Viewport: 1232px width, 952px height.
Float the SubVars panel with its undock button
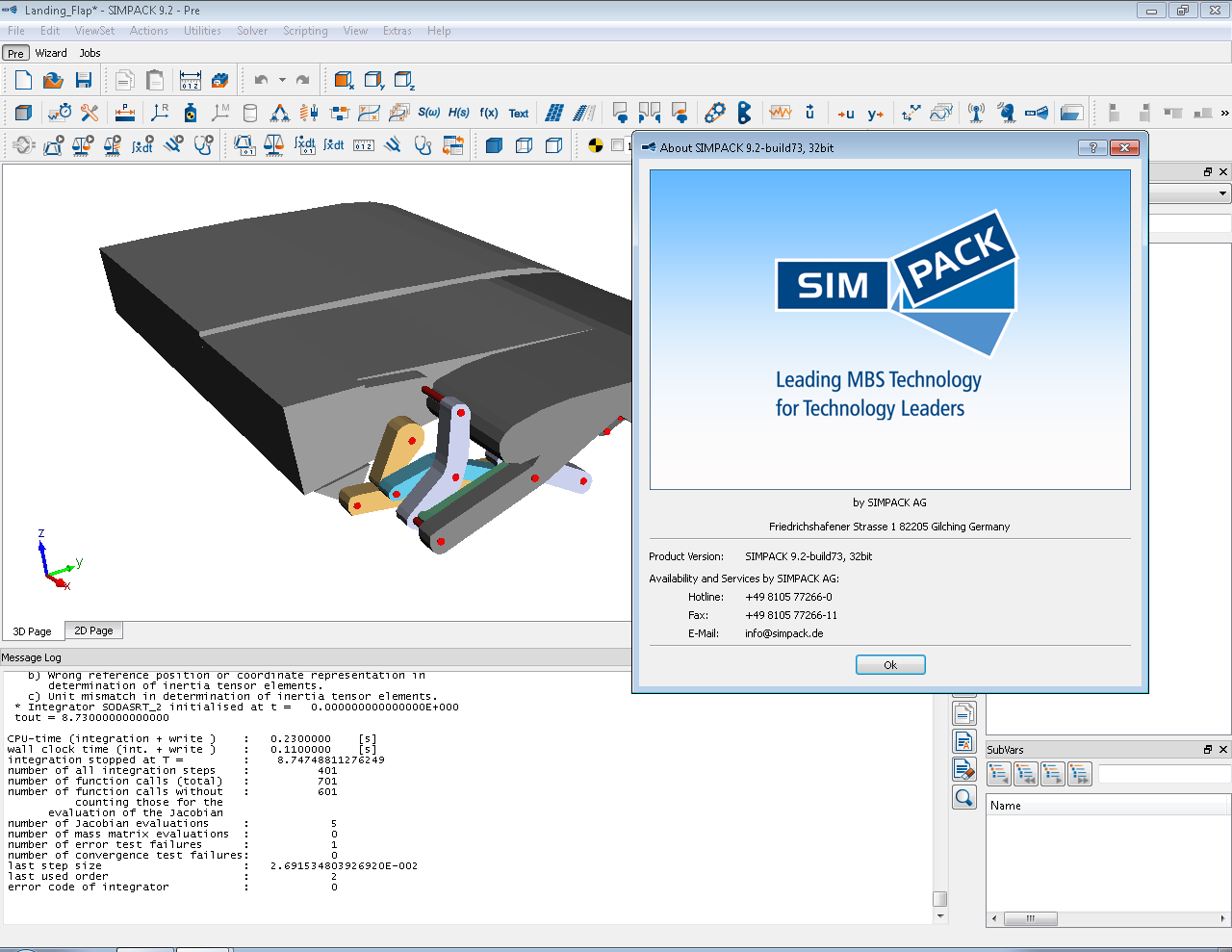1208,749
